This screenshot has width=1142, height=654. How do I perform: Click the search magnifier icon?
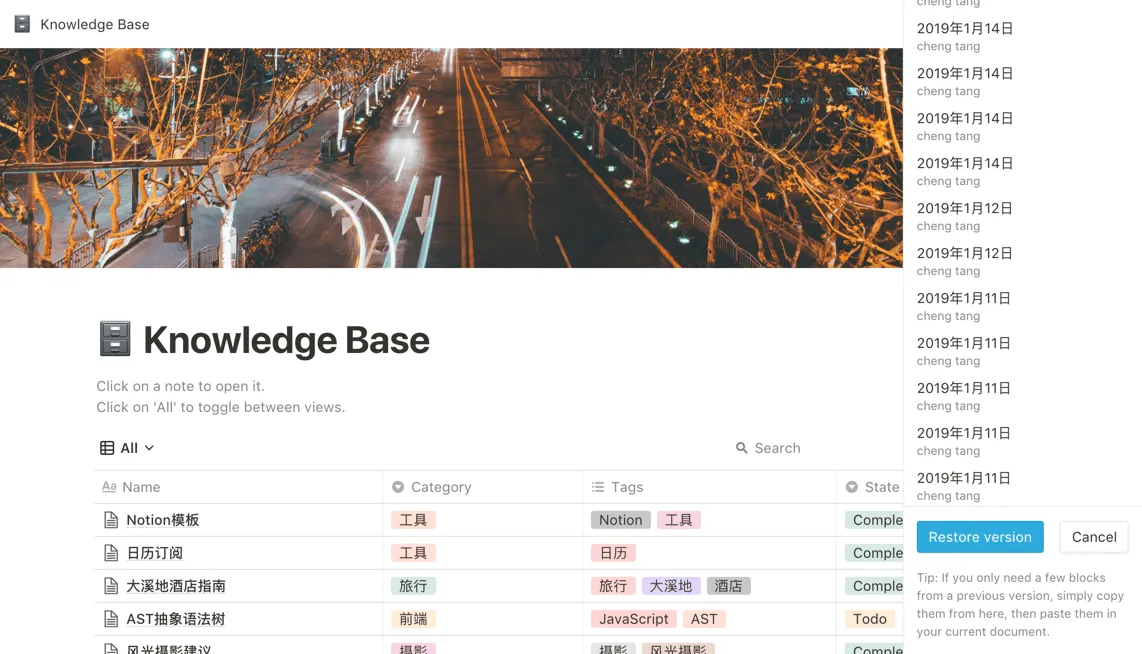742,448
